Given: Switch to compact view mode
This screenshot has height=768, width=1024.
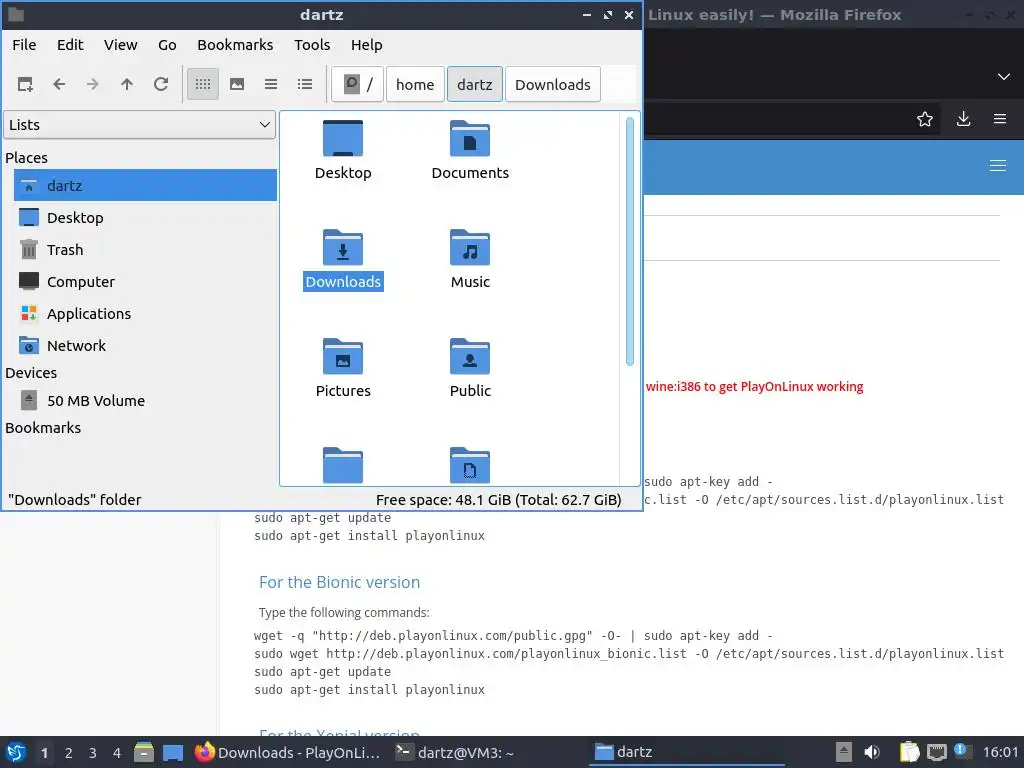Looking at the screenshot, I should tap(271, 84).
